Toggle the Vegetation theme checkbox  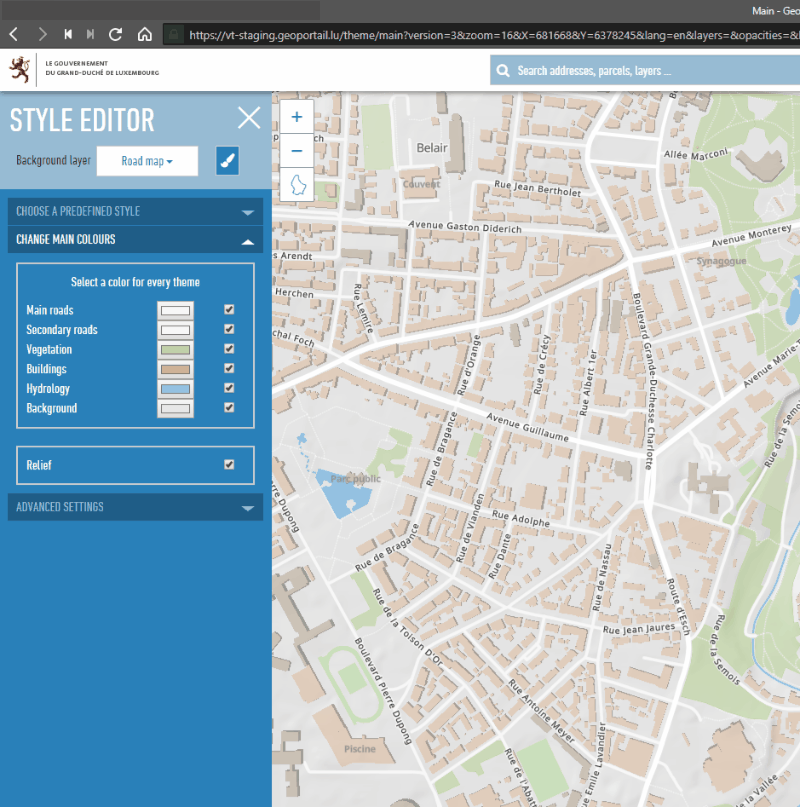click(229, 349)
